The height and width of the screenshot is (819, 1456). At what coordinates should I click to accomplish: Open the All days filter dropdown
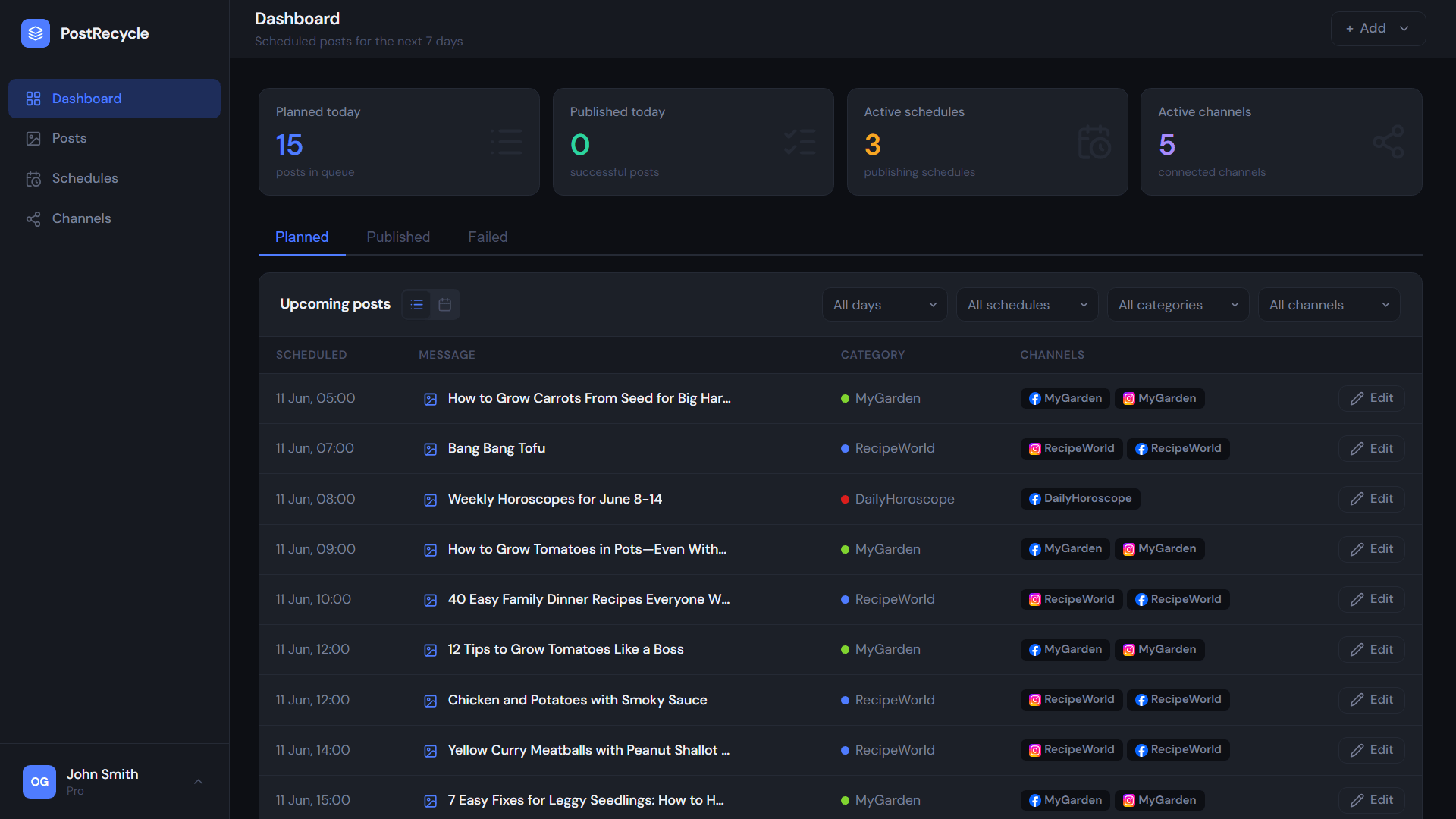point(884,304)
